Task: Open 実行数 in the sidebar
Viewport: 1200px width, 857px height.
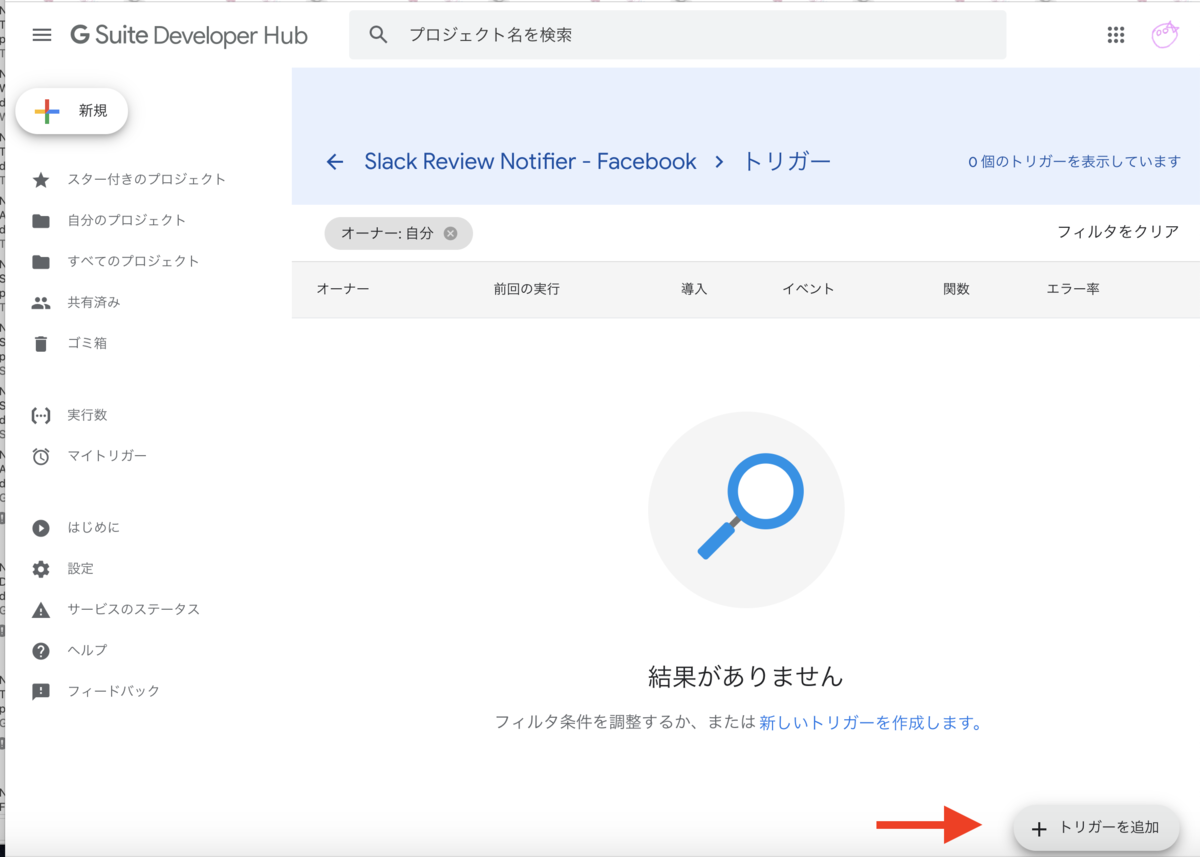Action: (87, 415)
